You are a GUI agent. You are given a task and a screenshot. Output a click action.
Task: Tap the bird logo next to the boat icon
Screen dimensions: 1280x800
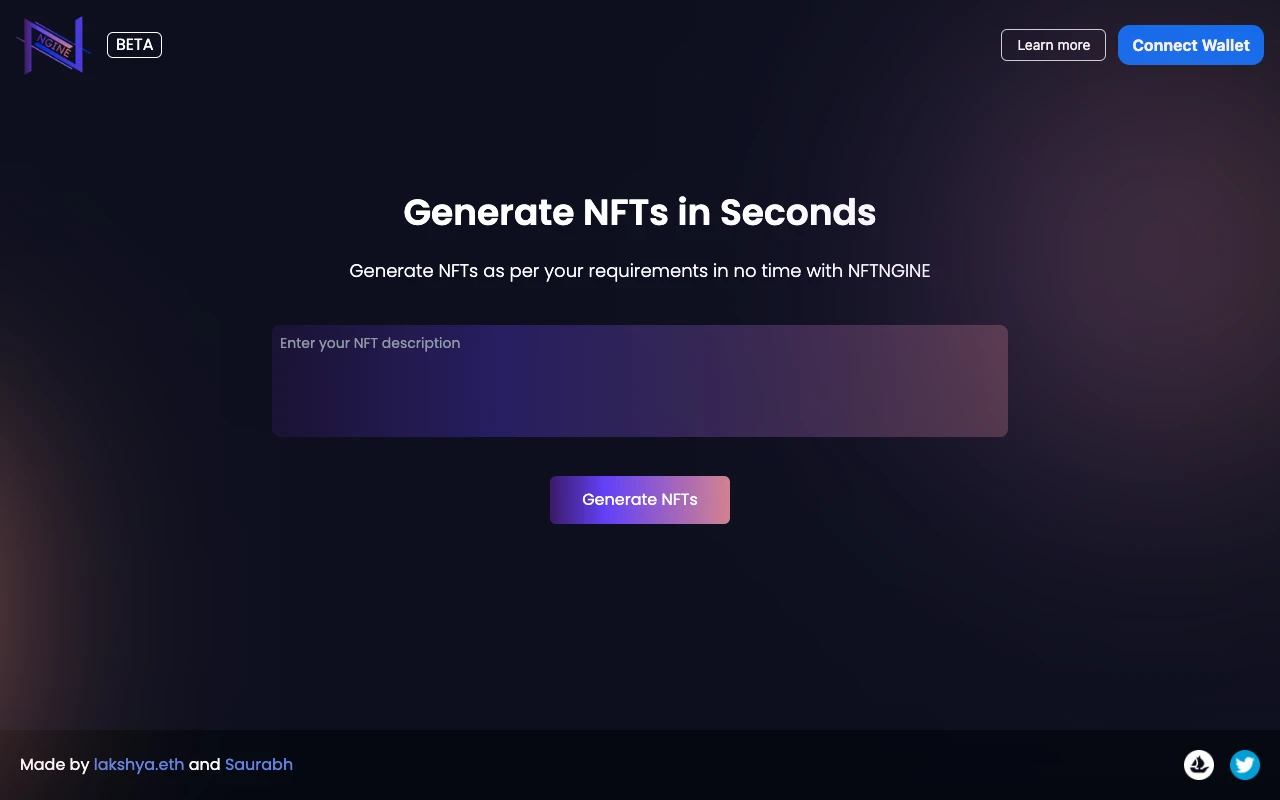[1244, 764]
